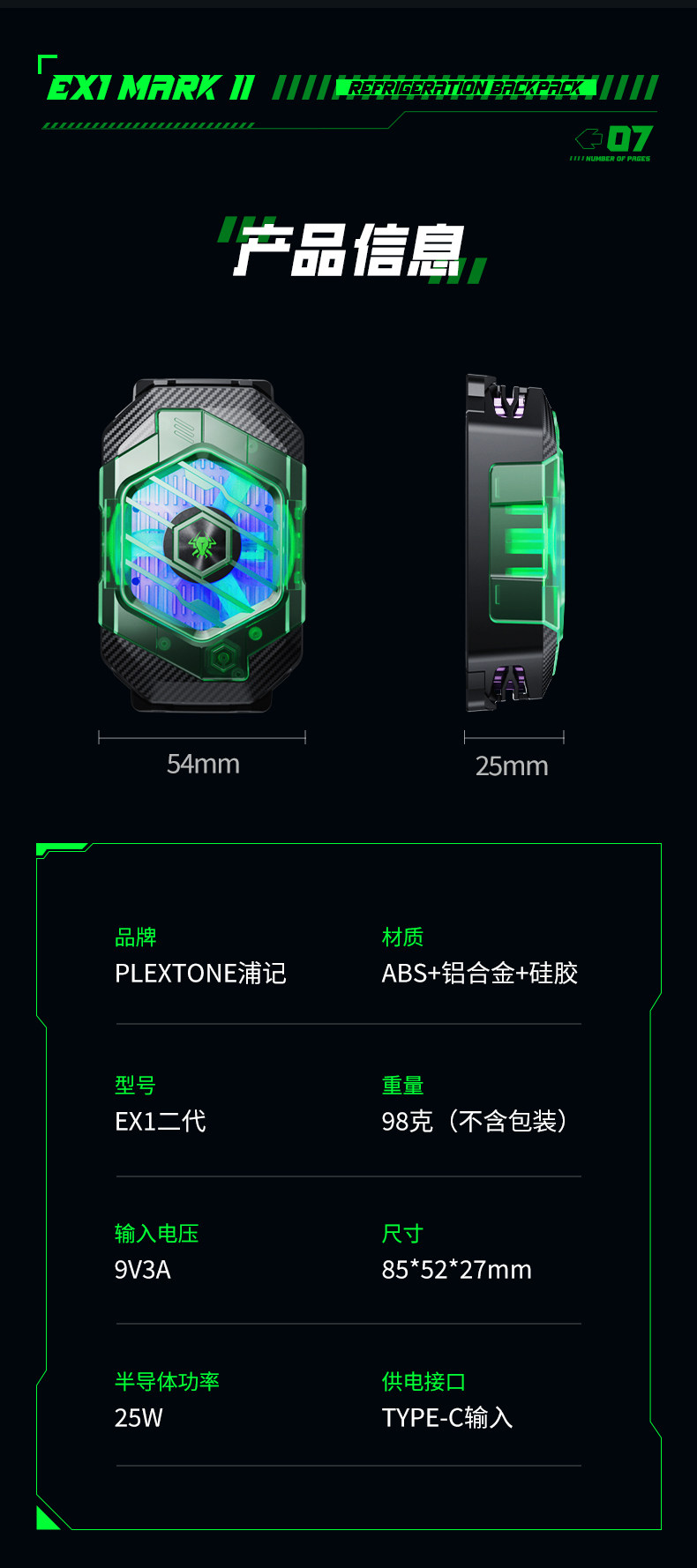Click the front-view cooler product image
This screenshot has height=1568, width=697.
tap(202, 545)
